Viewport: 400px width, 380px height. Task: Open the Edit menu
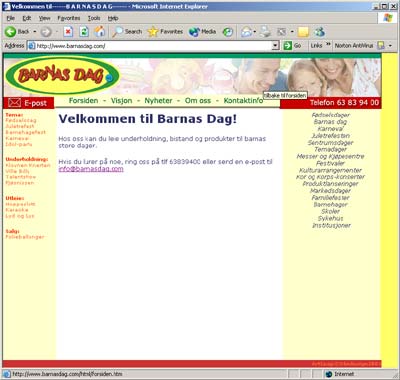click(x=26, y=18)
